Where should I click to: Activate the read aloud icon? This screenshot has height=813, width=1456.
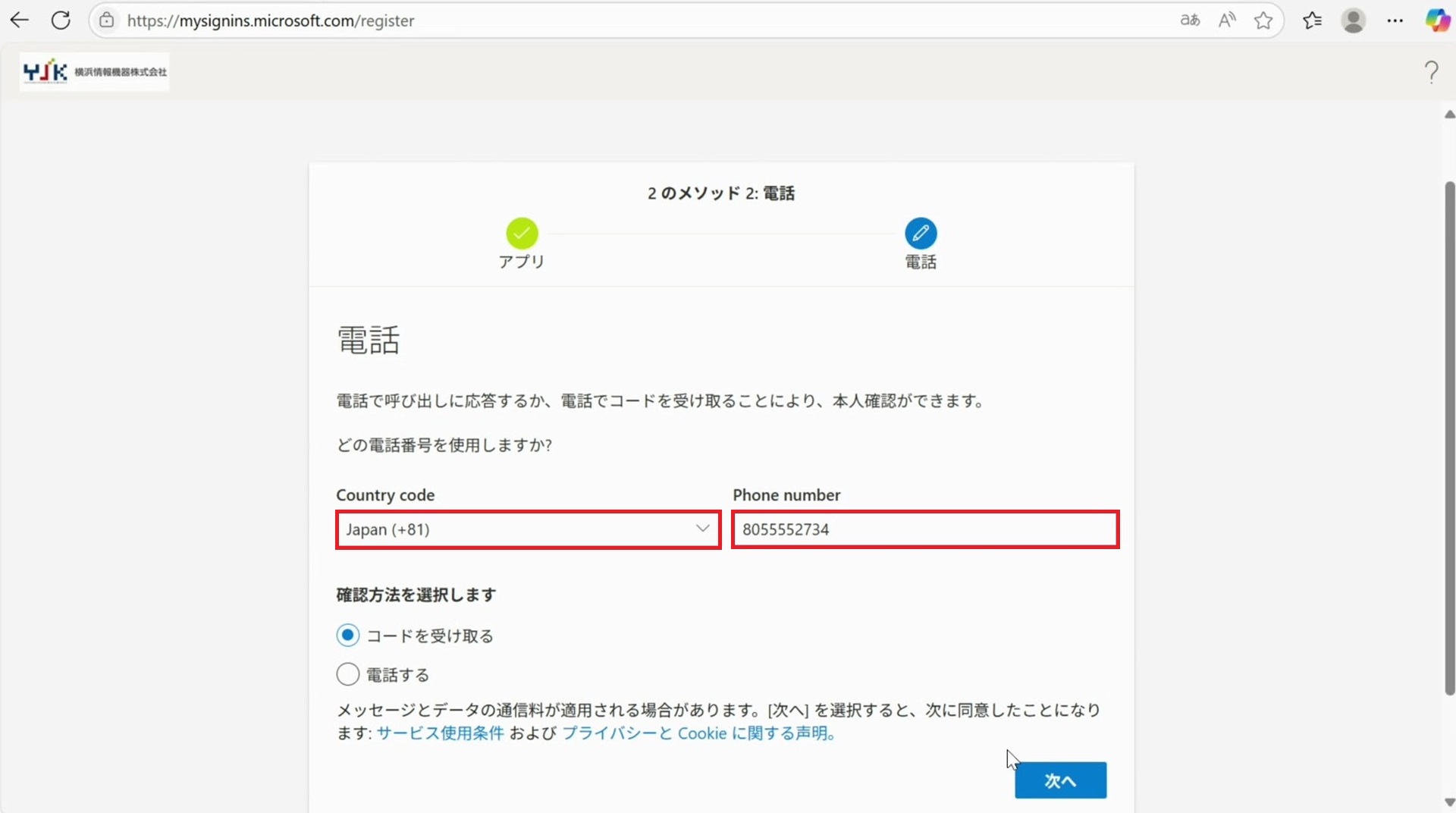pos(1226,20)
